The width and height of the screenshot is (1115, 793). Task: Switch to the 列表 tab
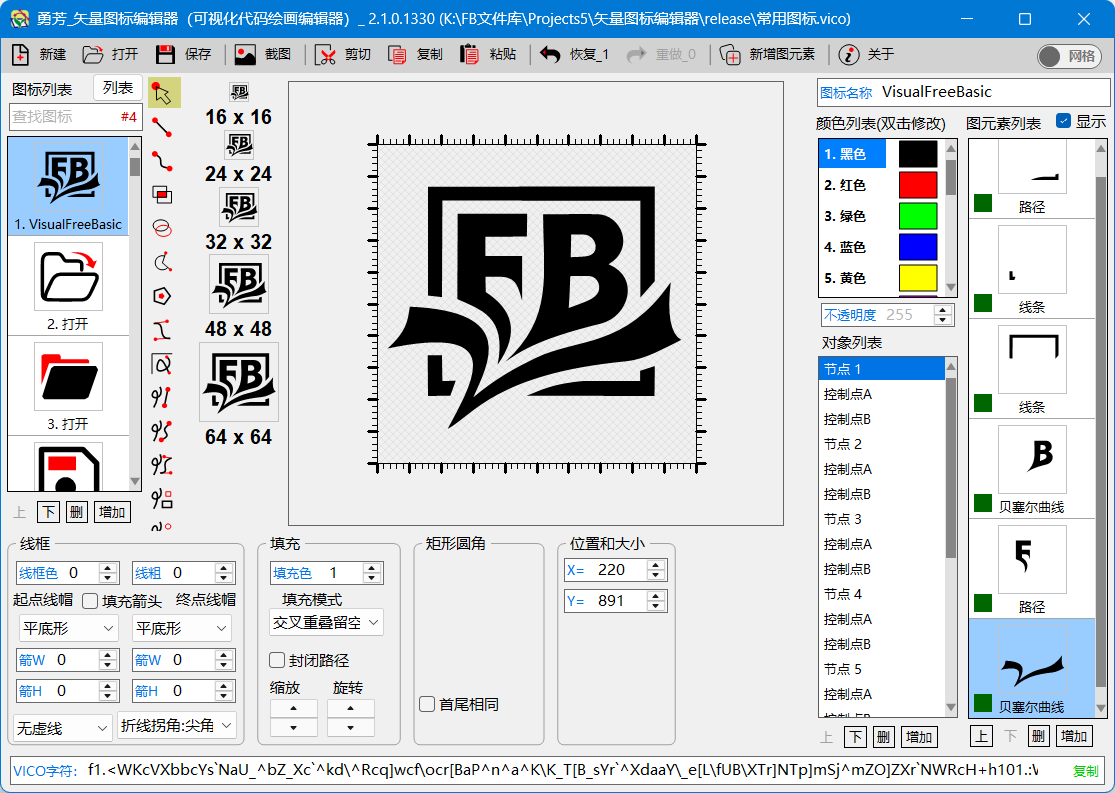118,89
